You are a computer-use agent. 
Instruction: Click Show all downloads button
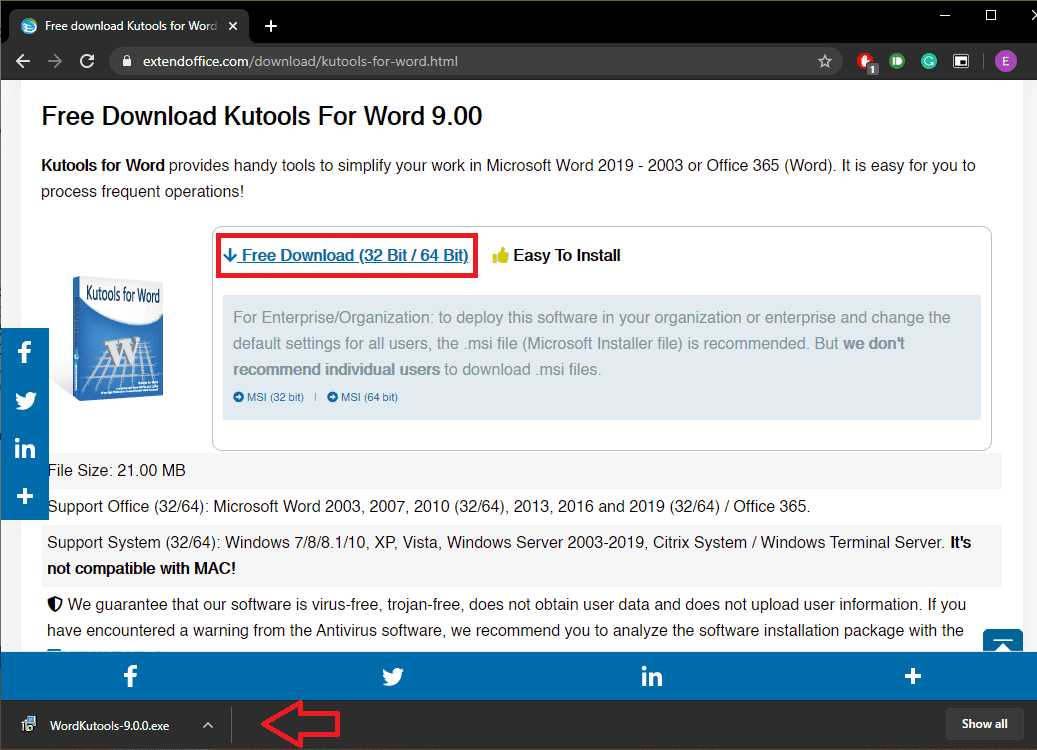tap(984, 724)
